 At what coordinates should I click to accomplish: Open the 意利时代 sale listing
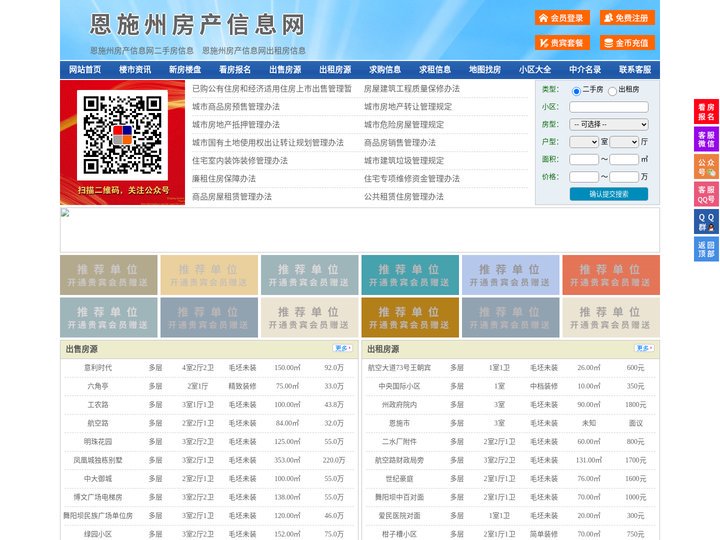point(98,368)
